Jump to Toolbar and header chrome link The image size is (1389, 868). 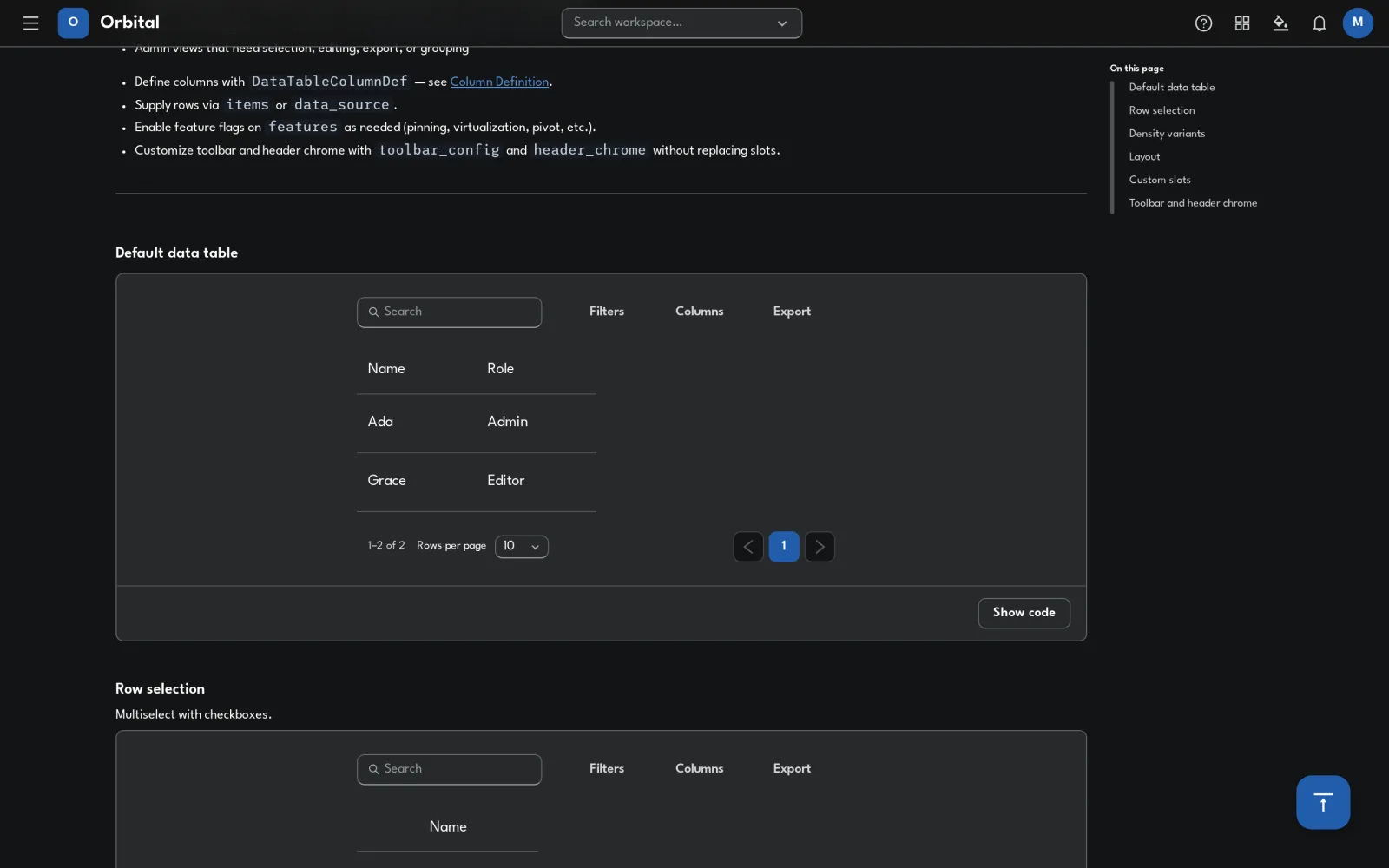click(x=1193, y=203)
